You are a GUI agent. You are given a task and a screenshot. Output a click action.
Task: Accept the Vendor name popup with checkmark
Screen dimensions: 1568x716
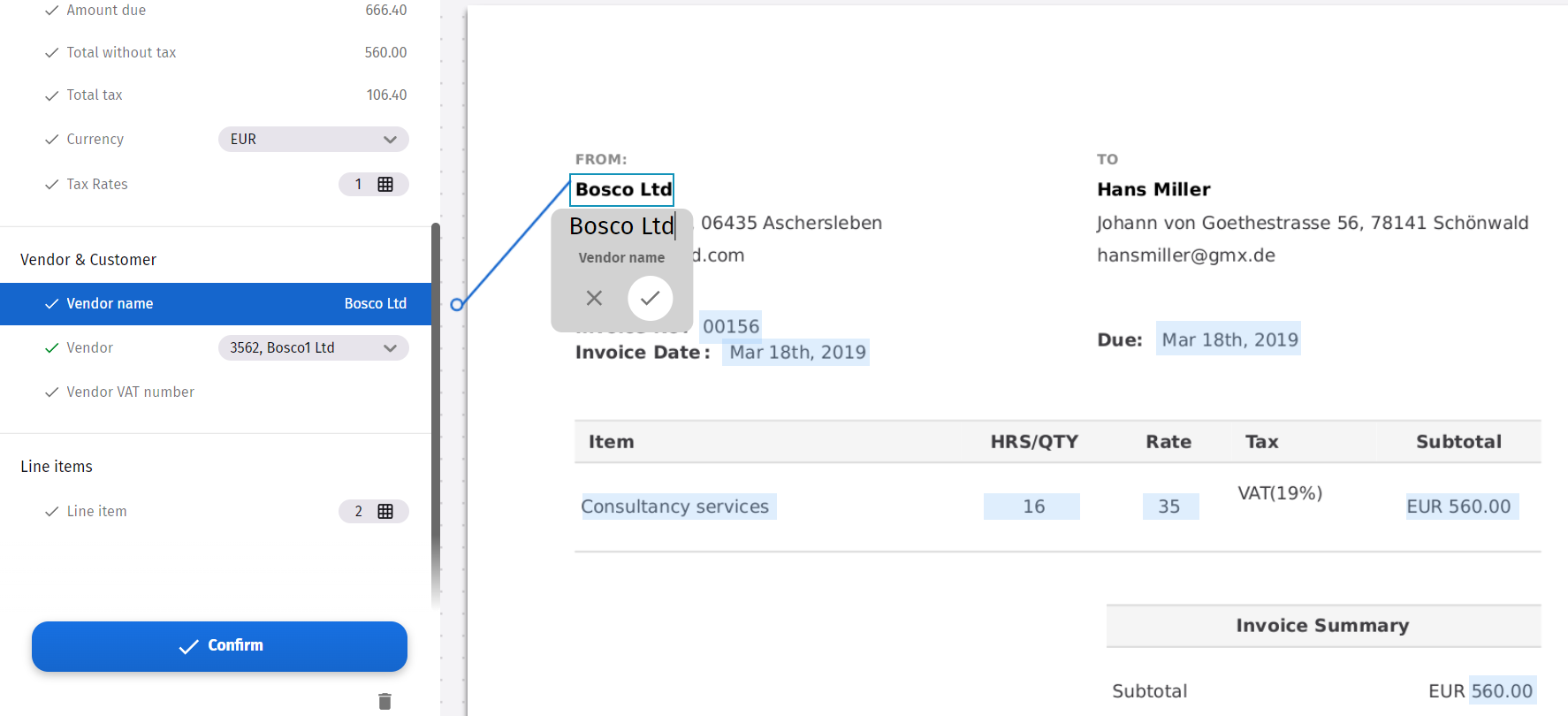pyautogui.click(x=650, y=298)
